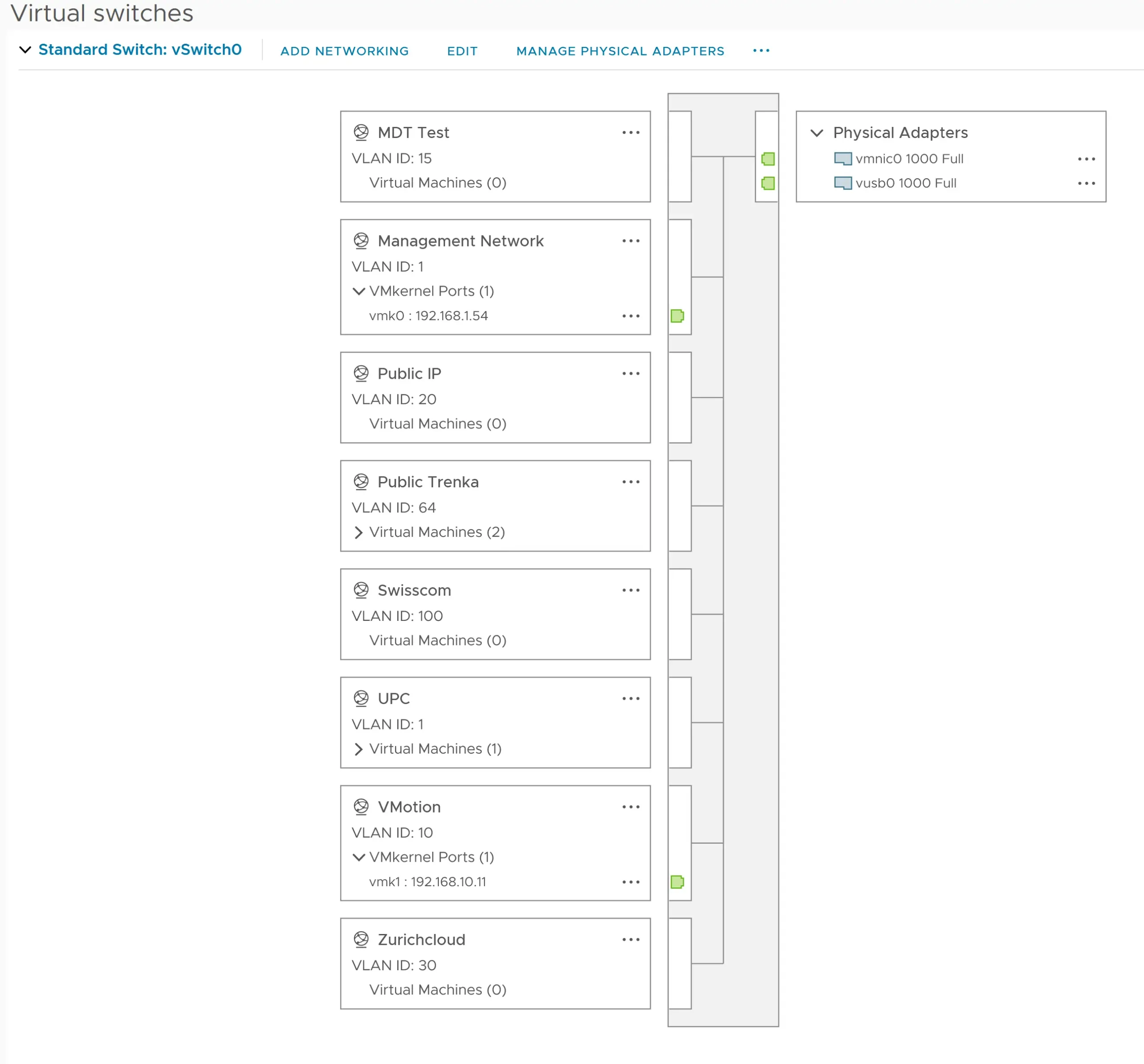The width and height of the screenshot is (1144, 1064).
Task: Click the vmnic0 adapter icon
Action: pyautogui.click(x=842, y=158)
